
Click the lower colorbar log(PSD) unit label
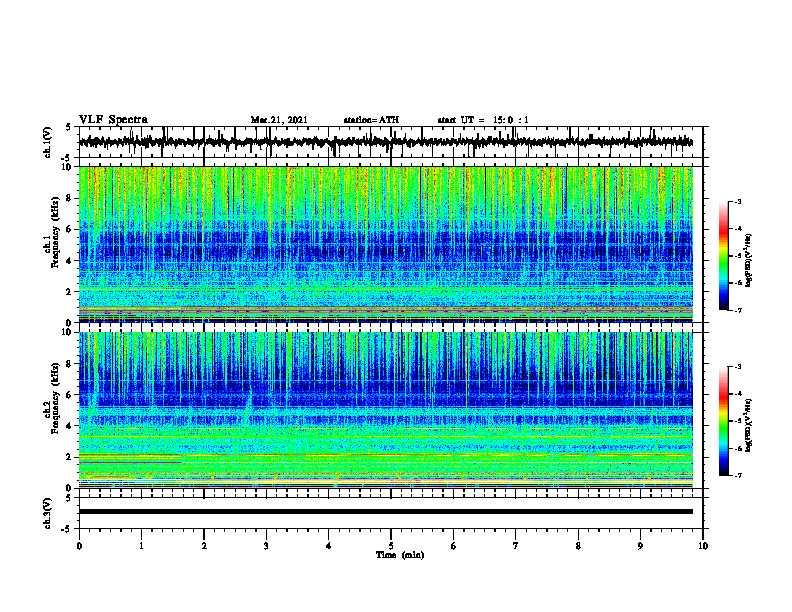point(749,425)
